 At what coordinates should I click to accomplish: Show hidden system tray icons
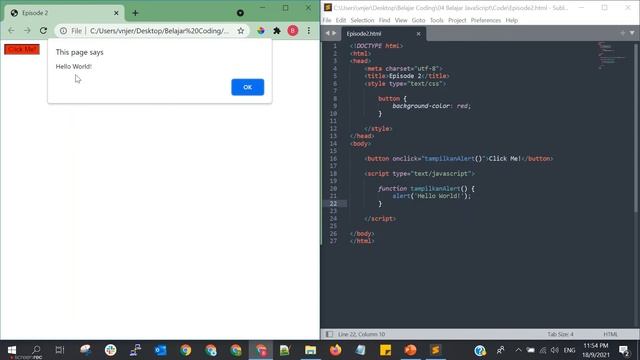(x=518, y=350)
